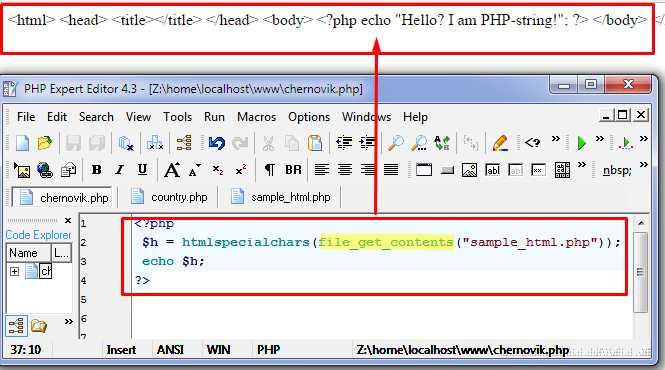Click the Name column header in Code Explorer
Image resolution: width=665 pixels, height=370 pixels.
coord(28,253)
